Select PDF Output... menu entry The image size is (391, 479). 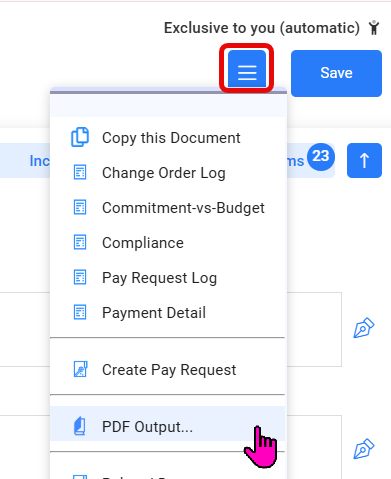(168, 424)
